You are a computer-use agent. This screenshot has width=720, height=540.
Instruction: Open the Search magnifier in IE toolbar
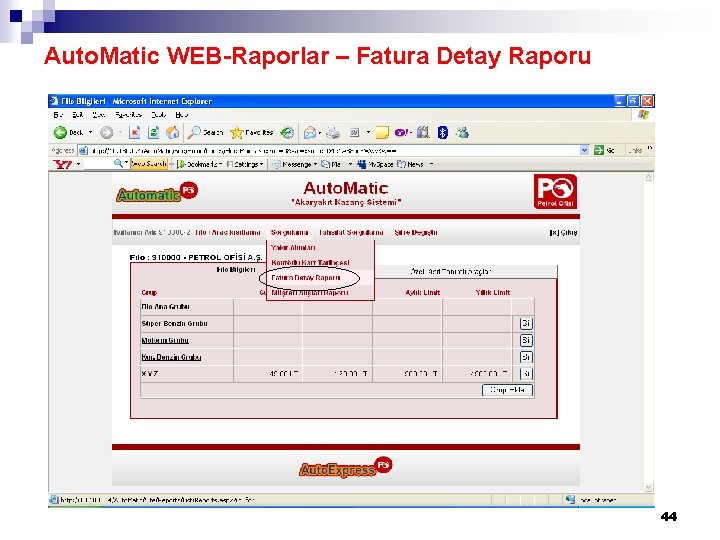[x=206, y=133]
